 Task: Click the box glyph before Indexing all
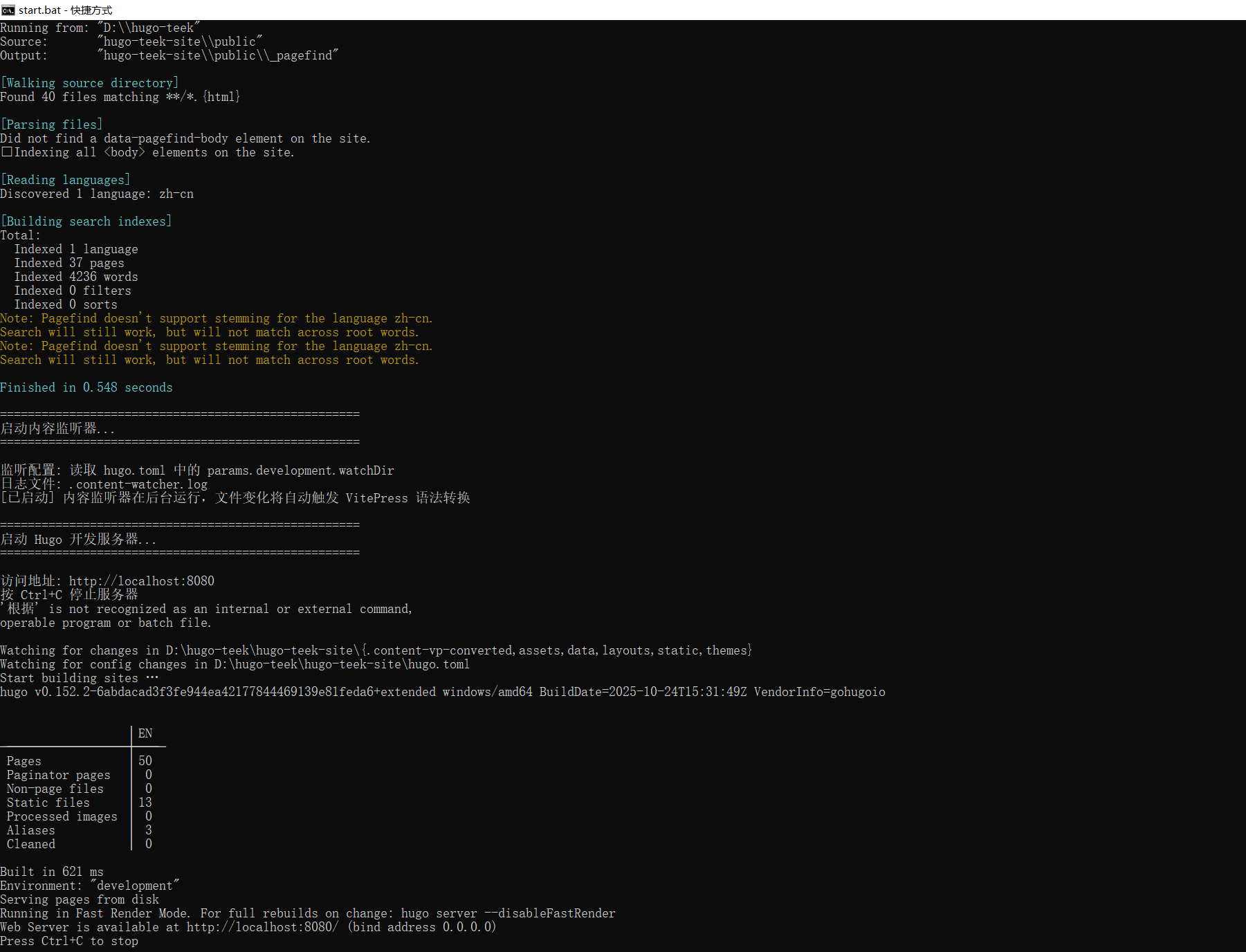[x=6, y=152]
